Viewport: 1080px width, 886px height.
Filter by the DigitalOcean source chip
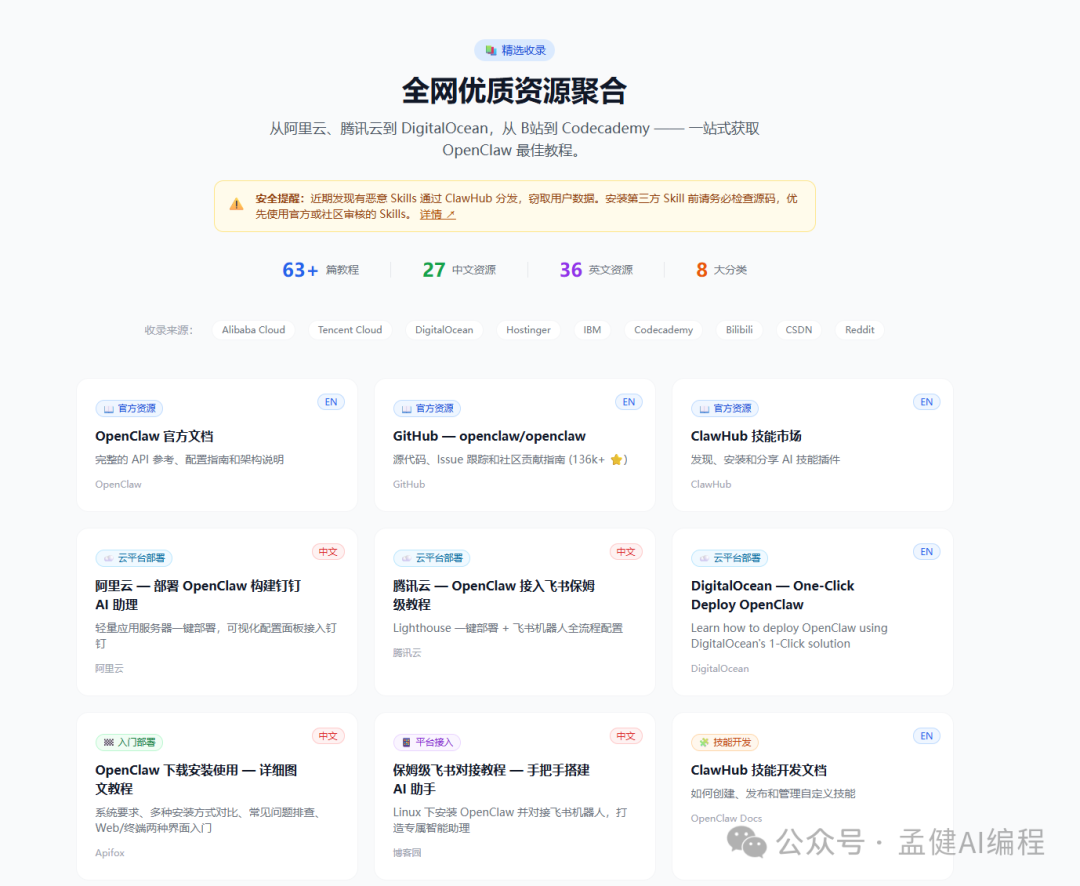pyautogui.click(x=444, y=330)
